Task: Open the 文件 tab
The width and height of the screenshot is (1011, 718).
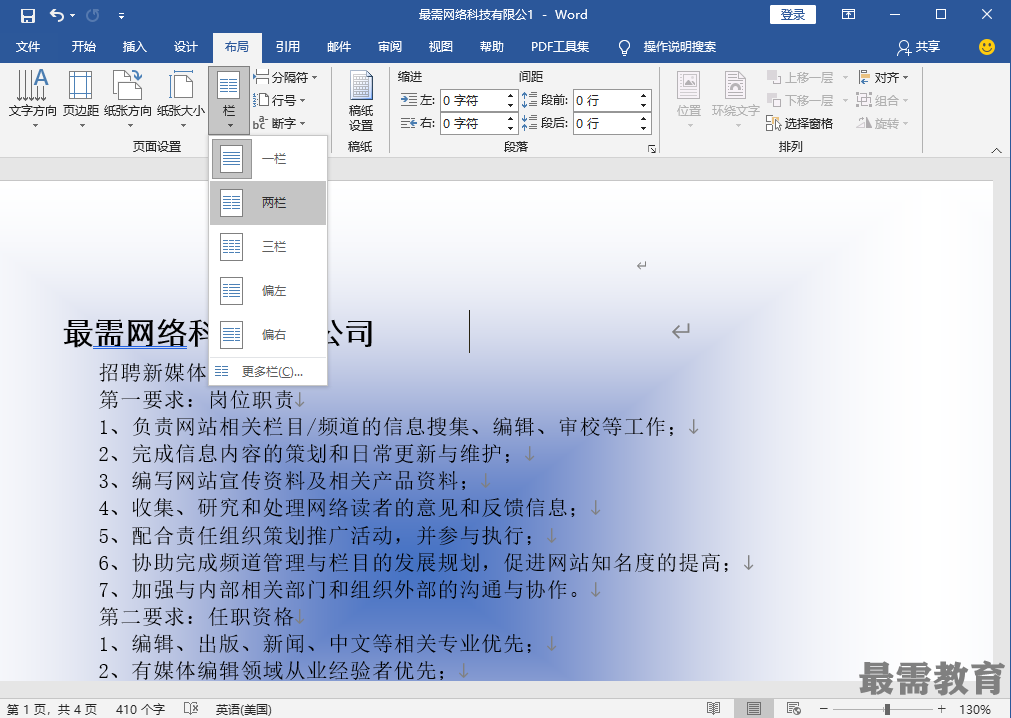Action: click(x=28, y=47)
